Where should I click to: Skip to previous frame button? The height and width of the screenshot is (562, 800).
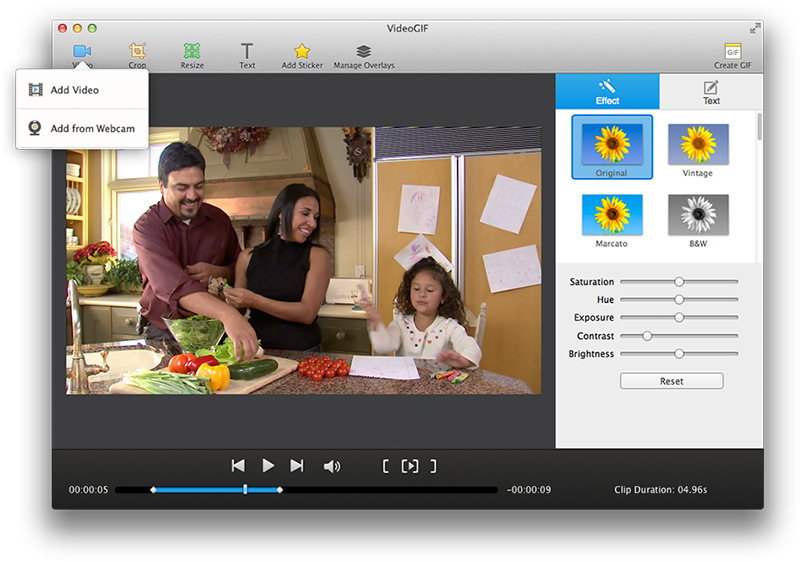tap(238, 466)
